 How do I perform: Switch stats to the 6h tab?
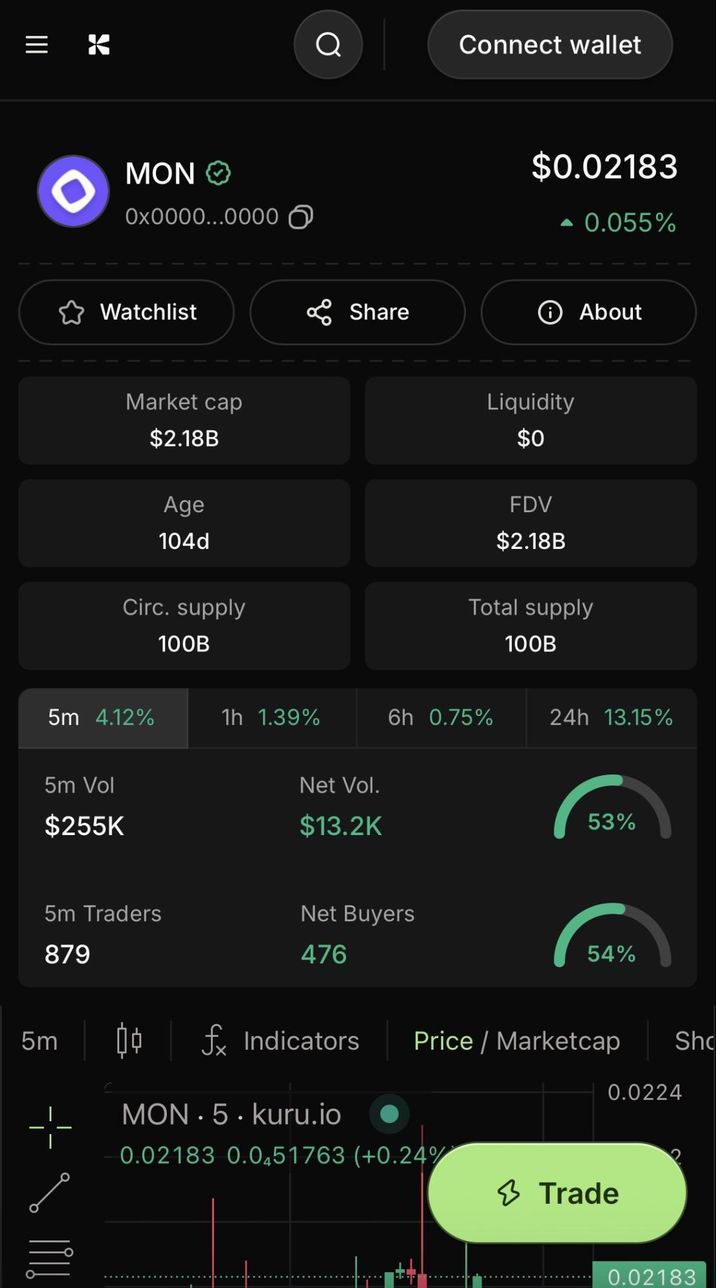coord(440,718)
